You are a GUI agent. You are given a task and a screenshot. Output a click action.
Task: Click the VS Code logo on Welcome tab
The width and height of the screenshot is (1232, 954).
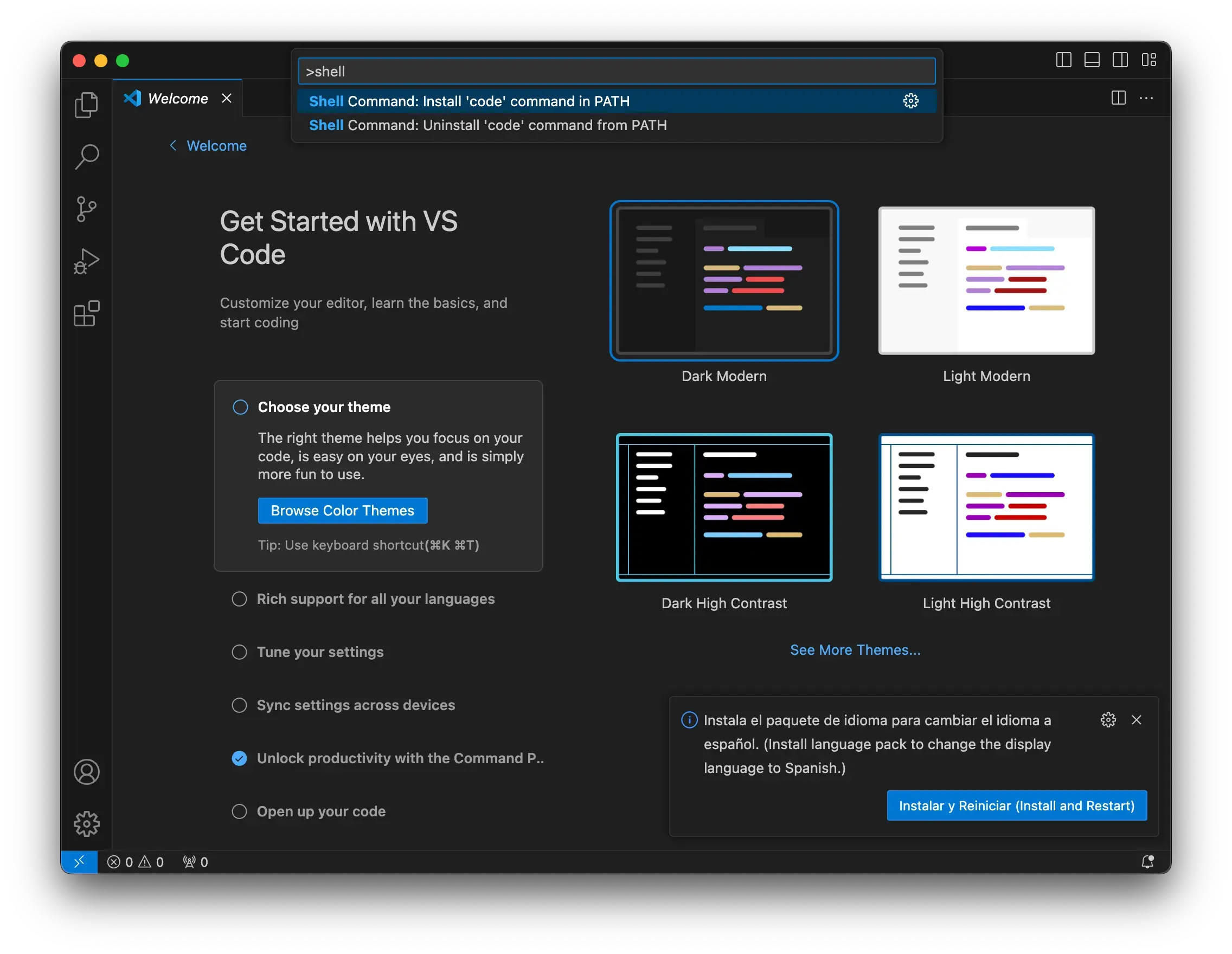click(x=132, y=99)
